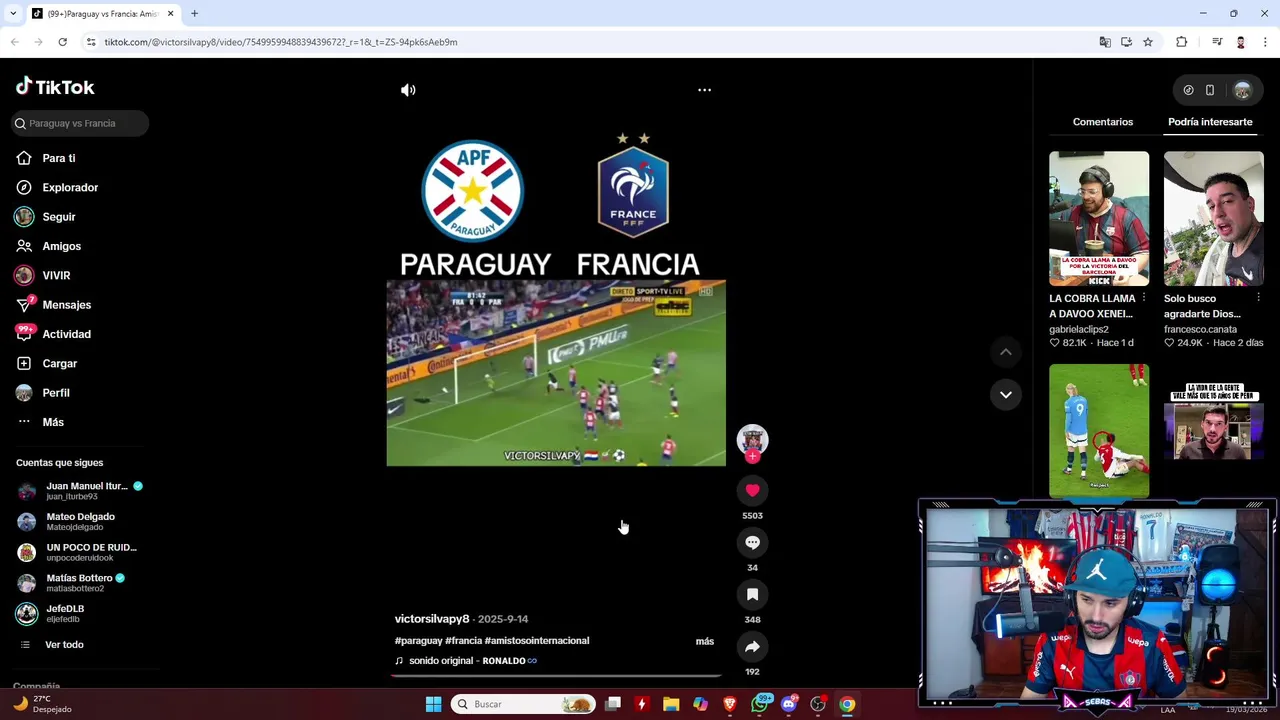Reload the page in Chrome

pos(62,42)
